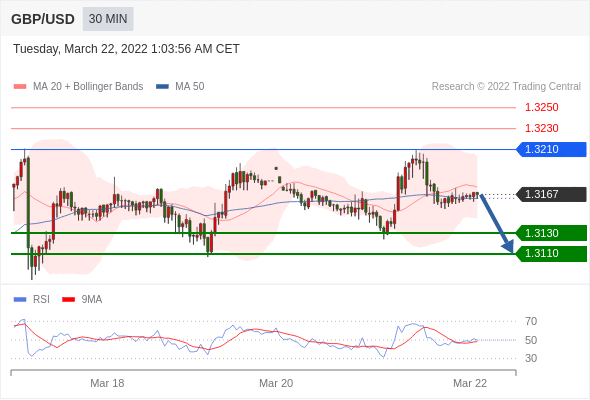
Task: Click the Mar 22 date axis label
Action: point(470,383)
